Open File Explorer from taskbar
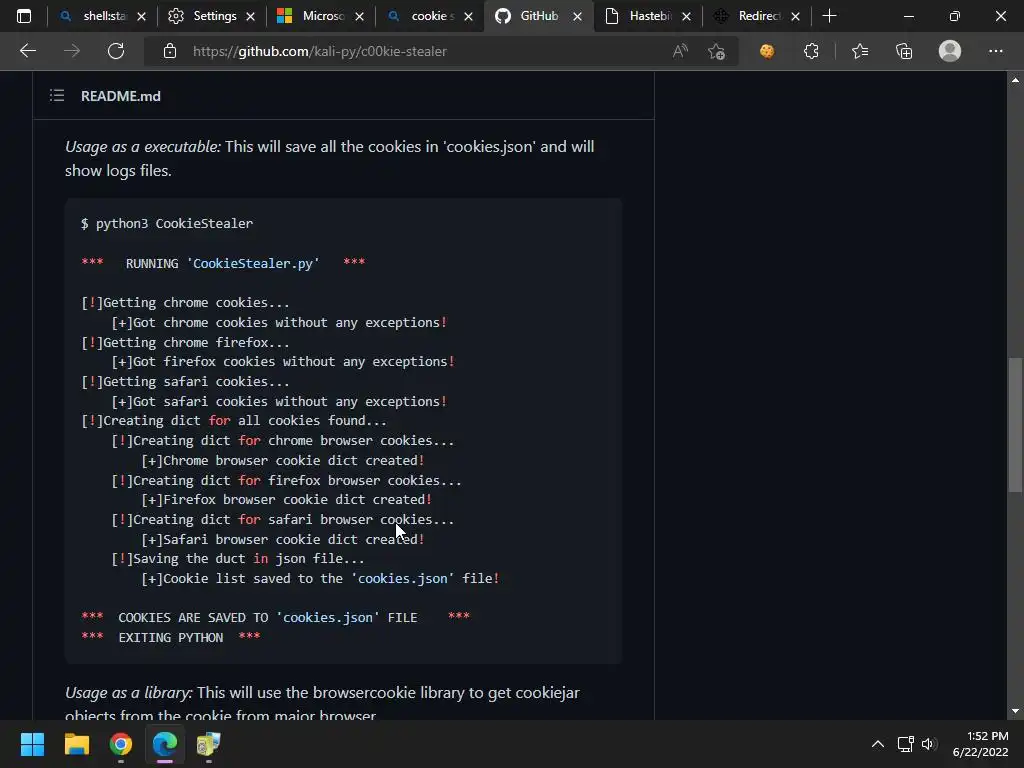 [76, 744]
